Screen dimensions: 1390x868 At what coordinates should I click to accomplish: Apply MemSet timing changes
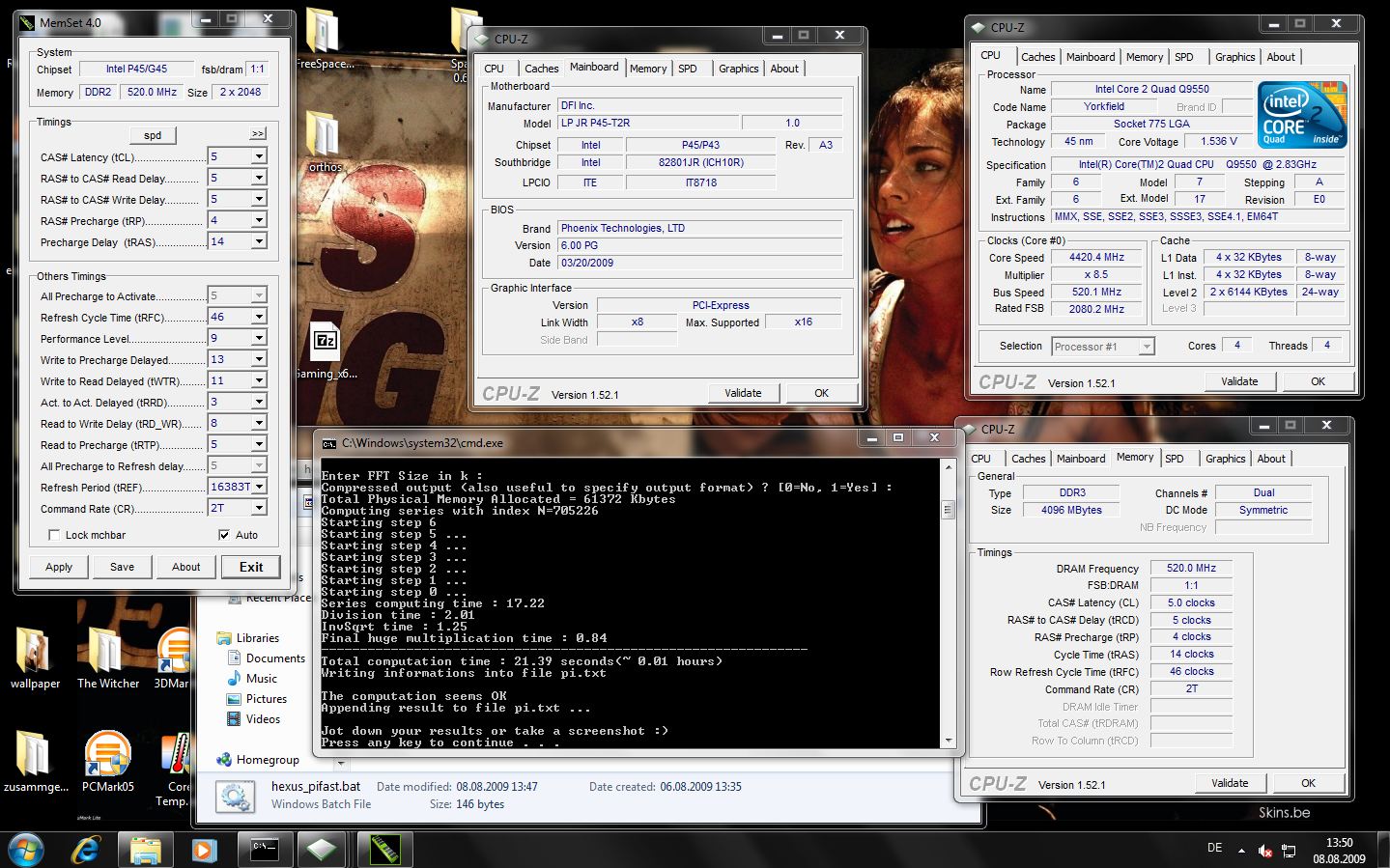(x=59, y=567)
